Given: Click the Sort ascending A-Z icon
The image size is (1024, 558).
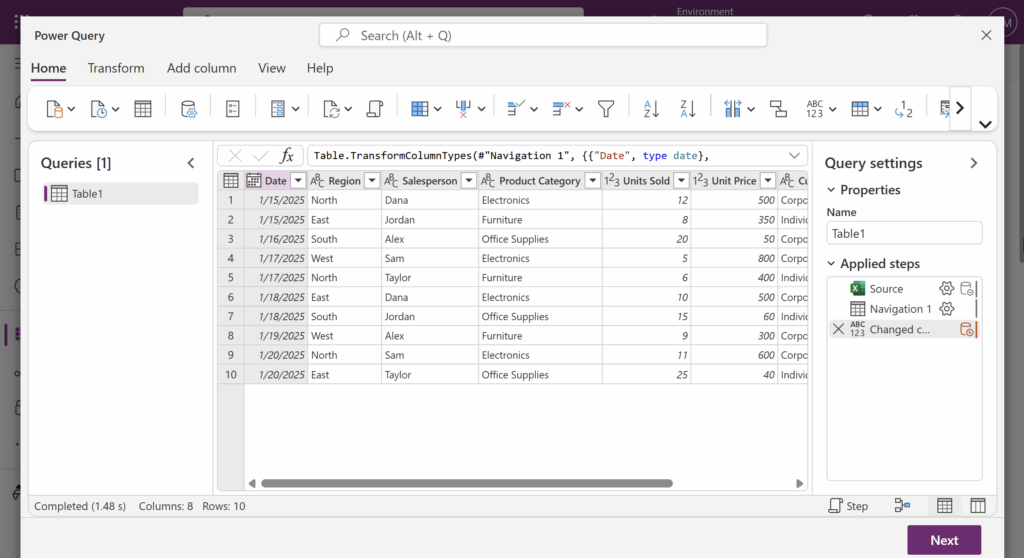Looking at the screenshot, I should click(651, 109).
